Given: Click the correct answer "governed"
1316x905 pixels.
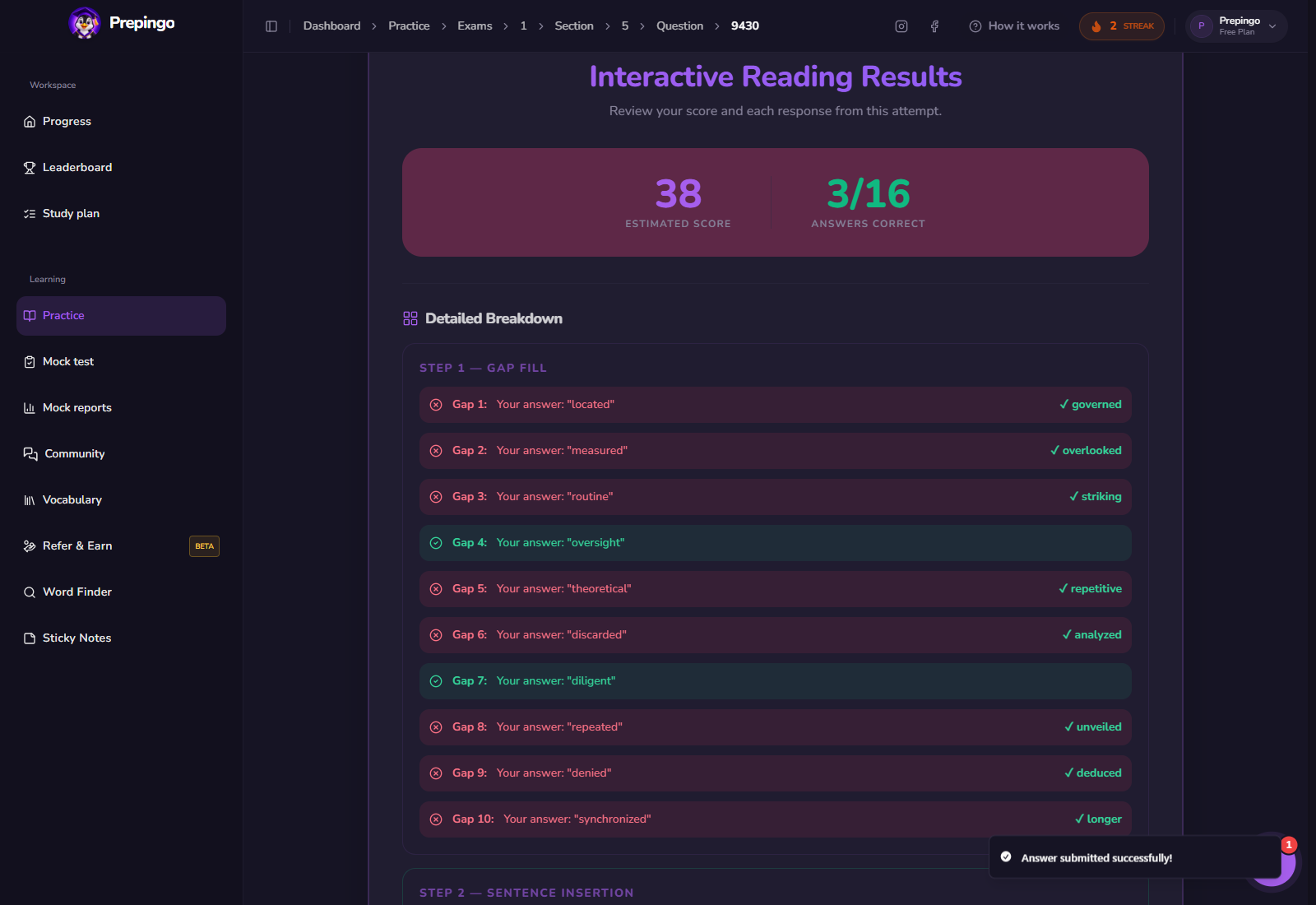Looking at the screenshot, I should [x=1091, y=405].
